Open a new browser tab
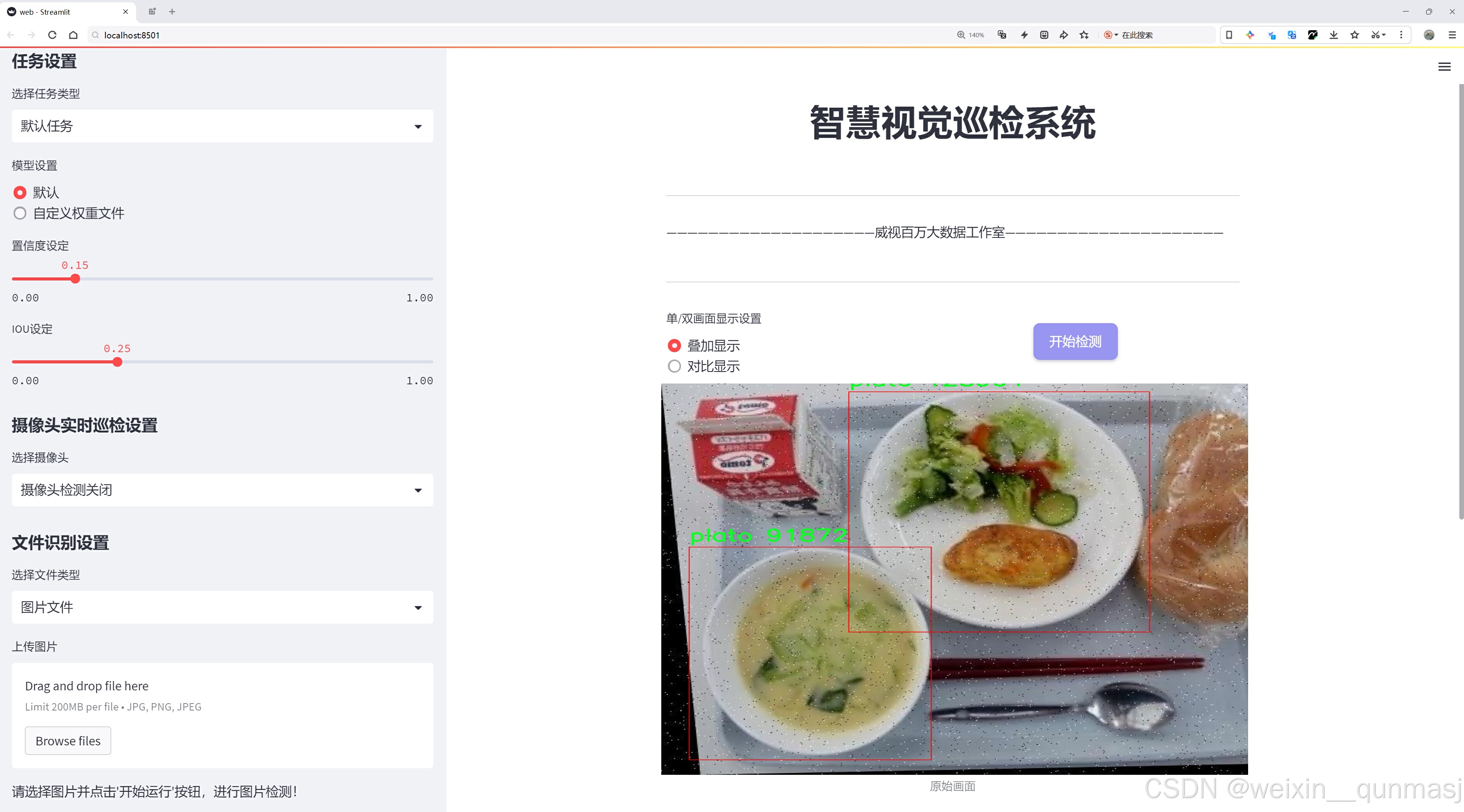This screenshot has width=1464, height=812. (172, 11)
